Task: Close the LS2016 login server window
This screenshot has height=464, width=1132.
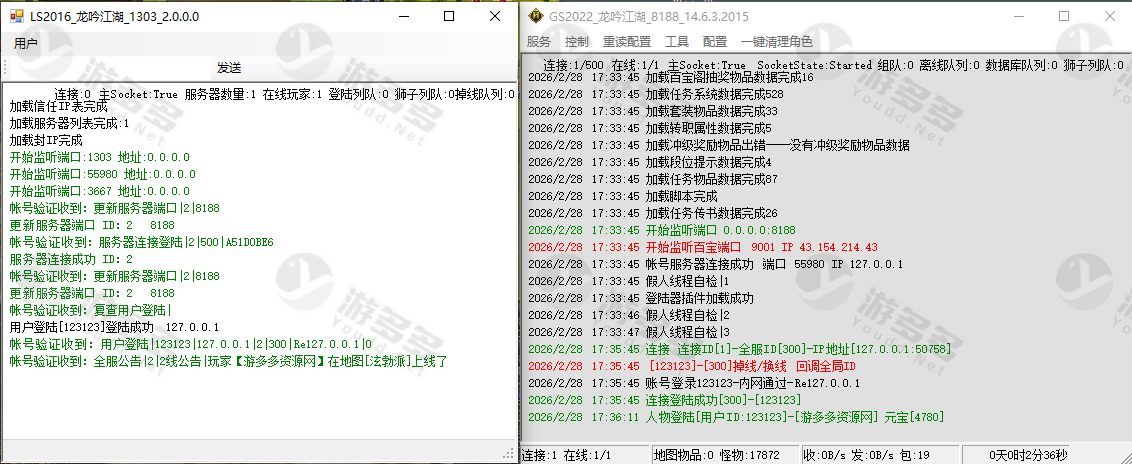Action: click(x=496, y=17)
